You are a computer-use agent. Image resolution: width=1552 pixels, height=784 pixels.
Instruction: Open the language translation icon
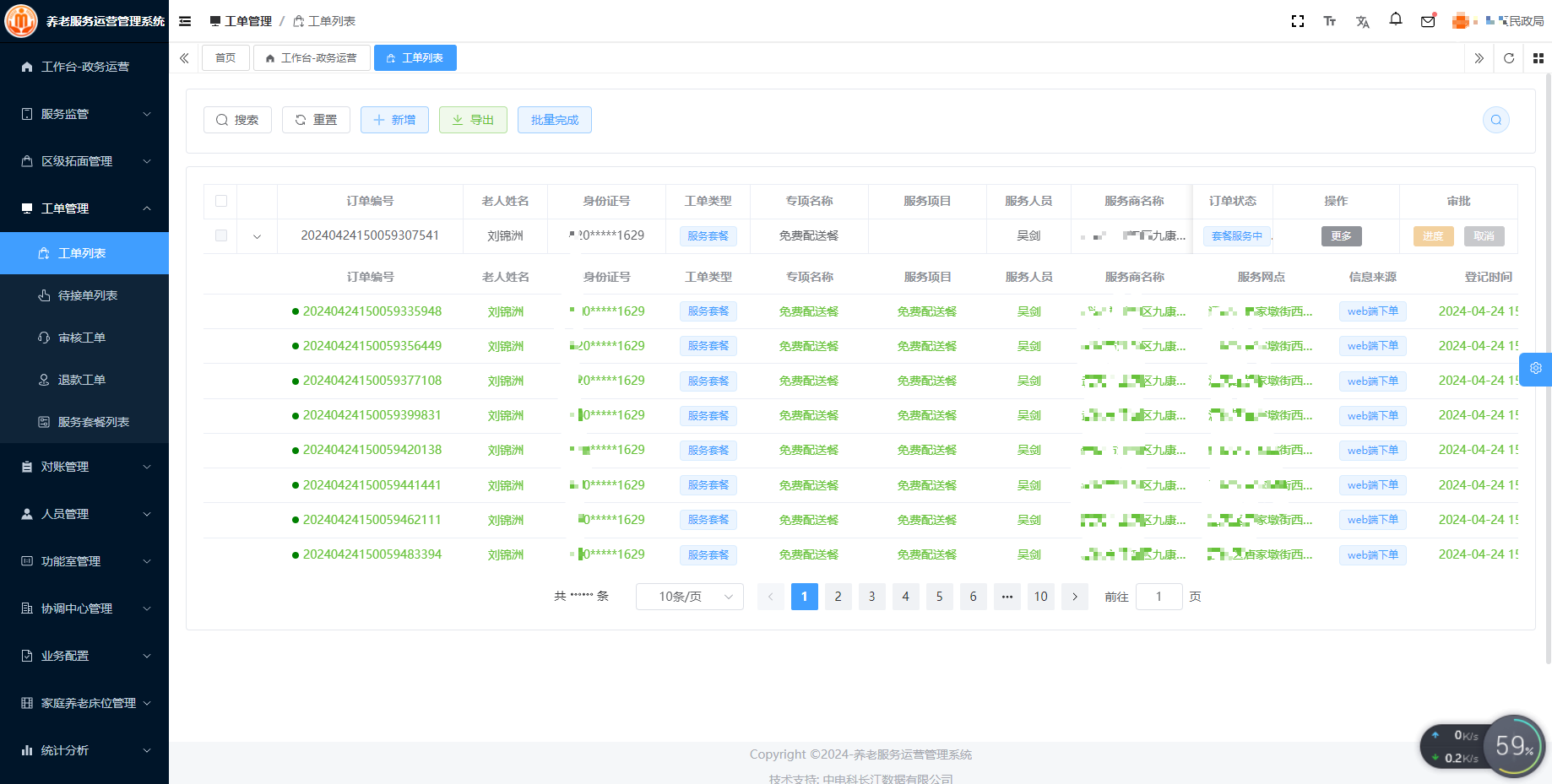[x=1362, y=21]
